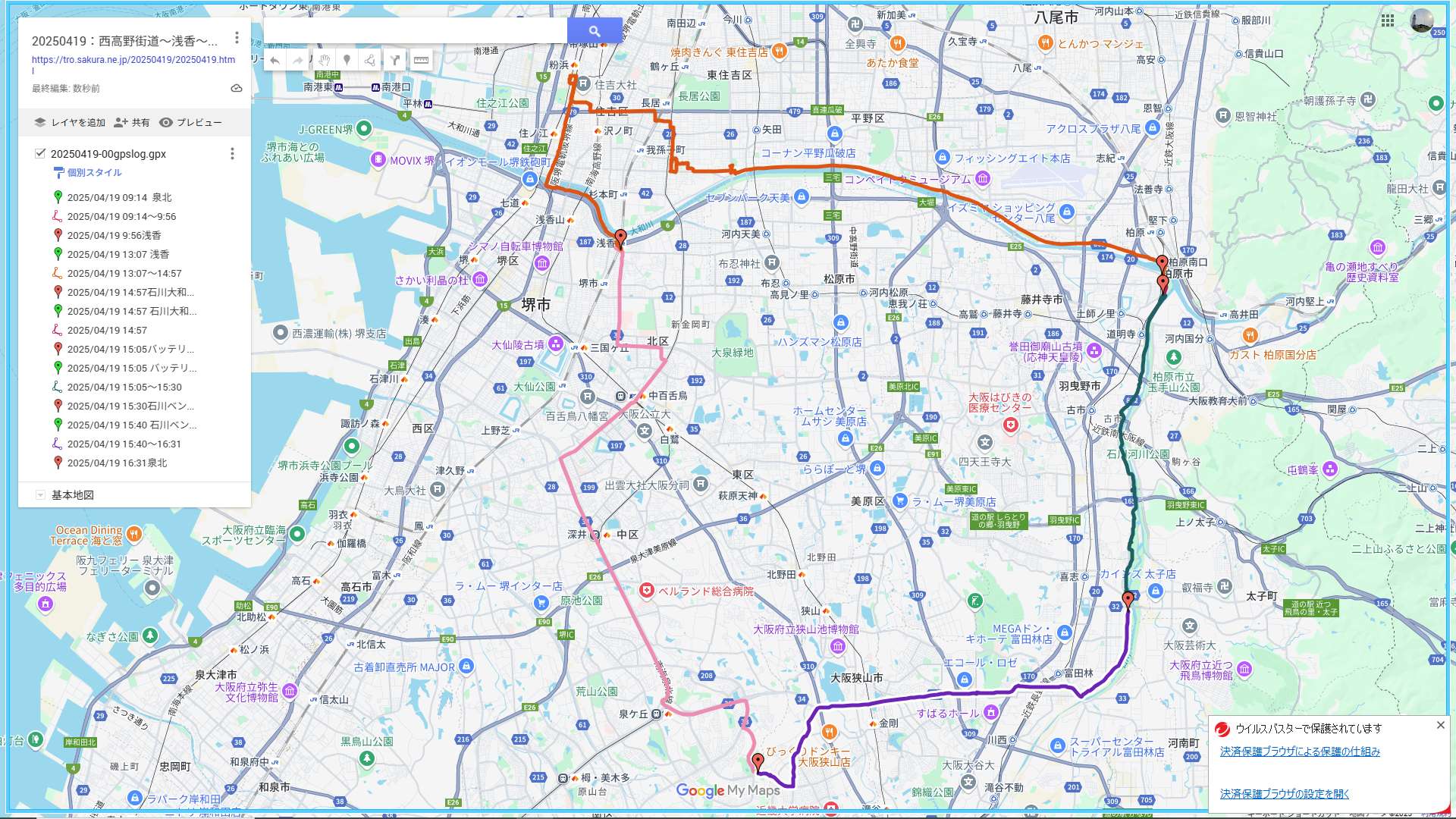Click 大阪狭山市 city label on map

coord(856,678)
